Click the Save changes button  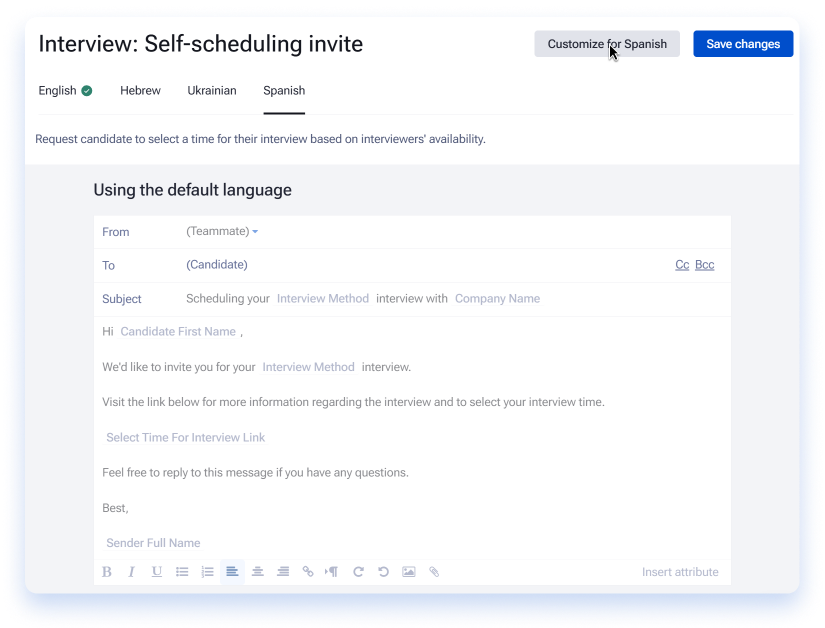[743, 44]
